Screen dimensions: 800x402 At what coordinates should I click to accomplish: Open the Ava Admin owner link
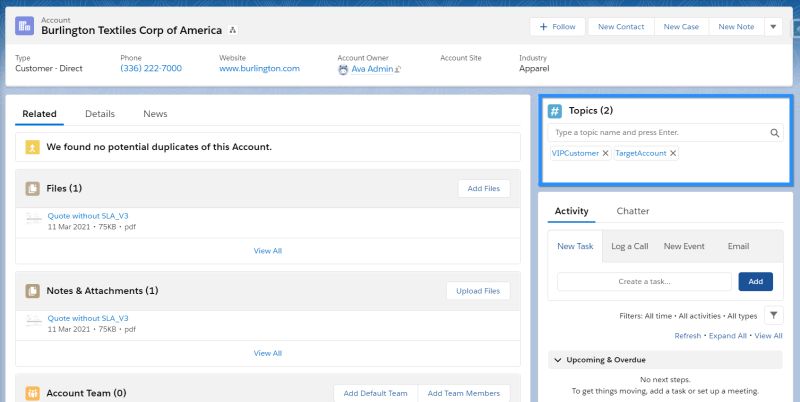[372, 69]
